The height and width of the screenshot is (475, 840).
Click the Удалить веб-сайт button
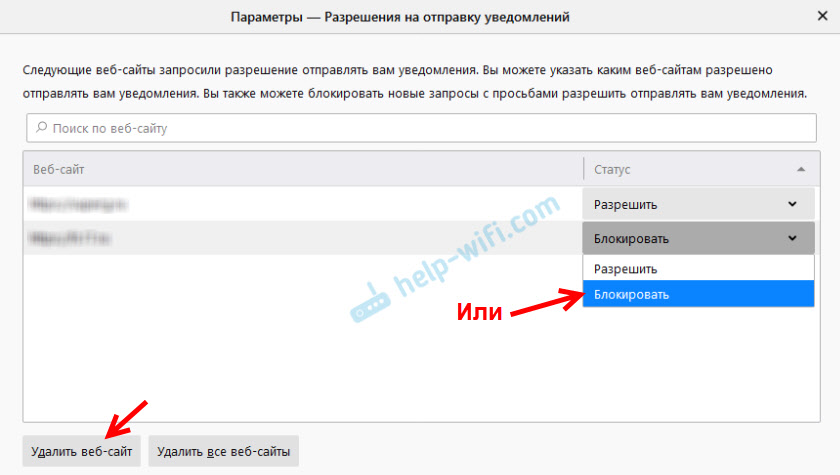(x=81, y=451)
